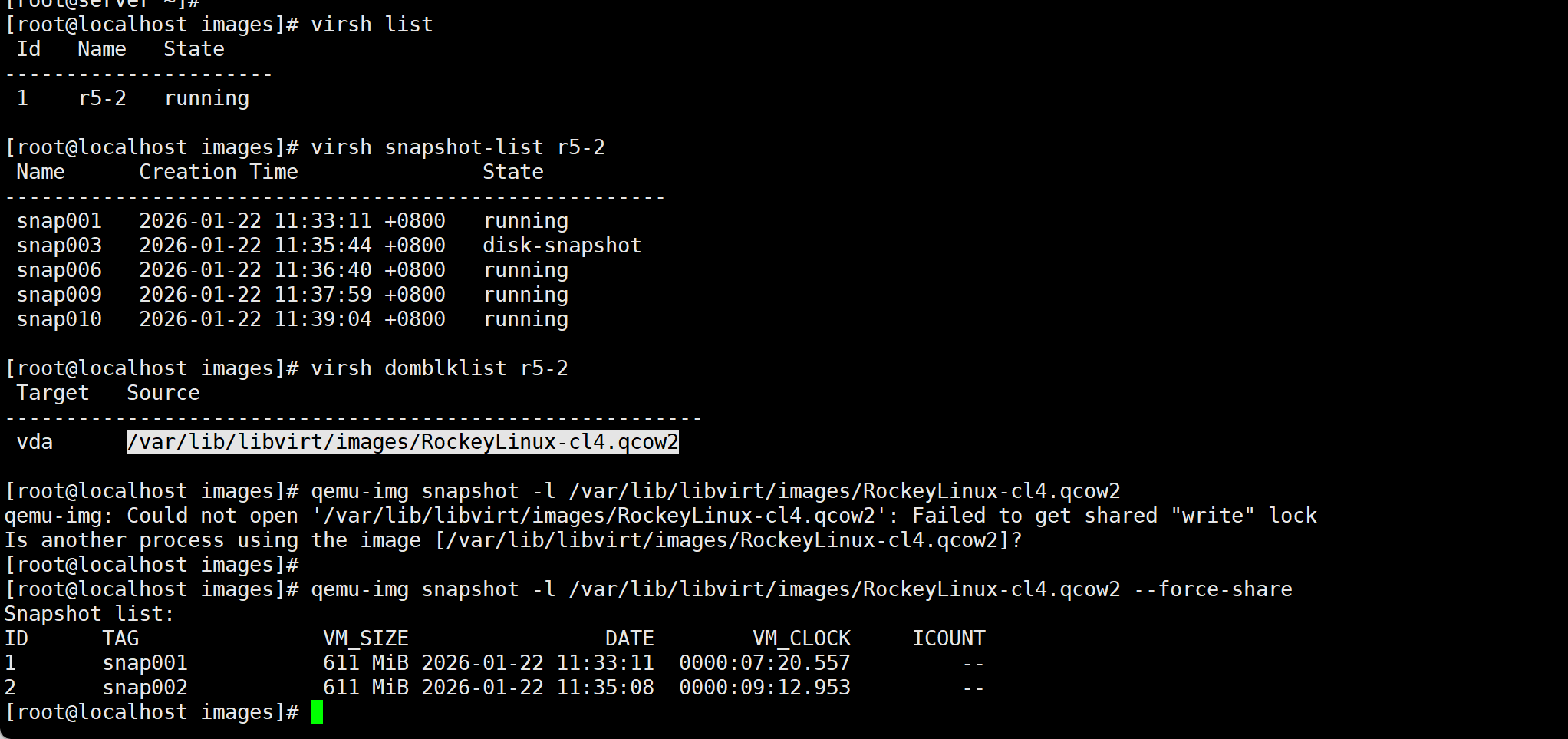Click the disk-snapshot state text

[562, 246]
